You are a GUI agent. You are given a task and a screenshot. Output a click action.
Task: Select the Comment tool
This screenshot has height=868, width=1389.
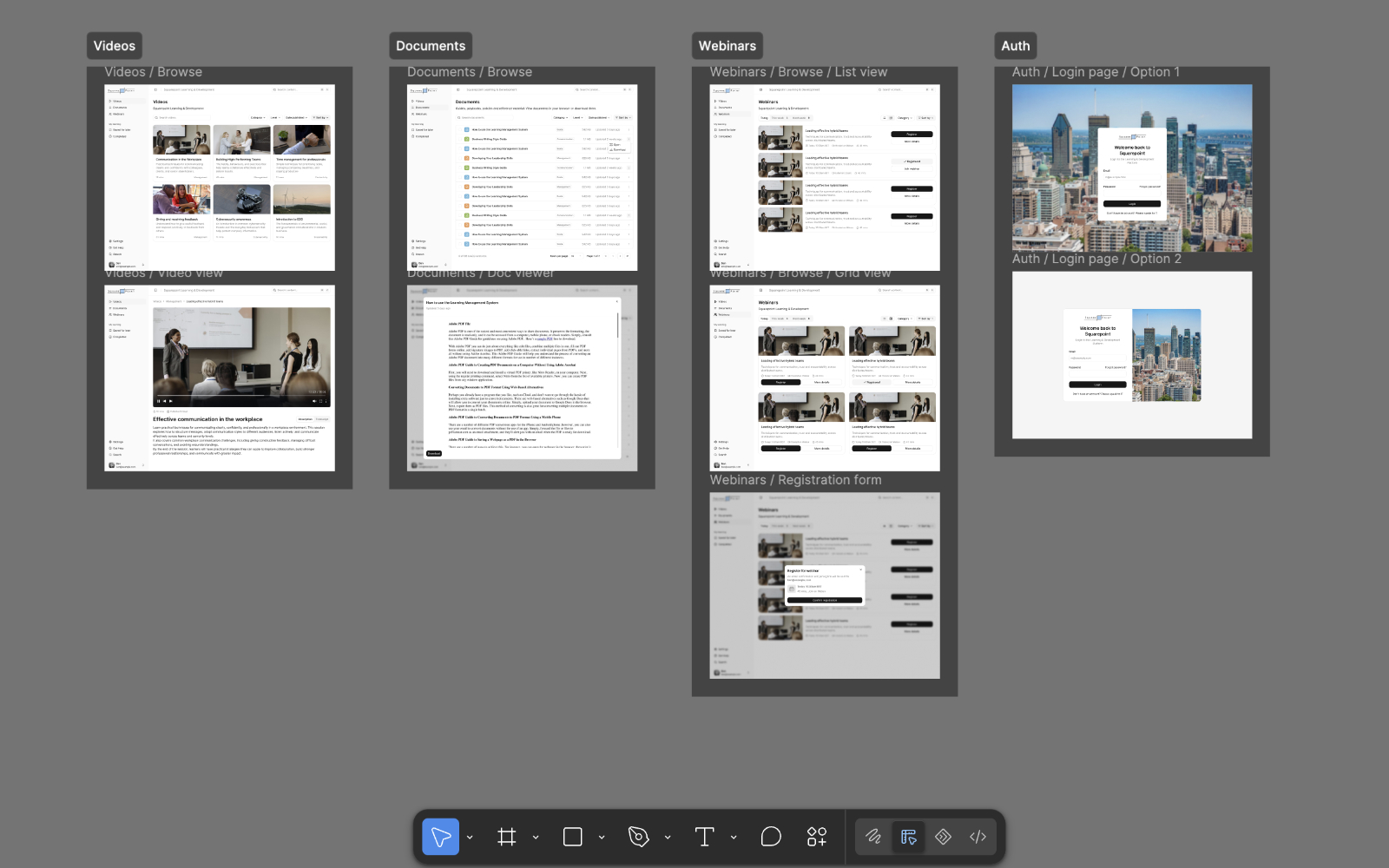771,837
